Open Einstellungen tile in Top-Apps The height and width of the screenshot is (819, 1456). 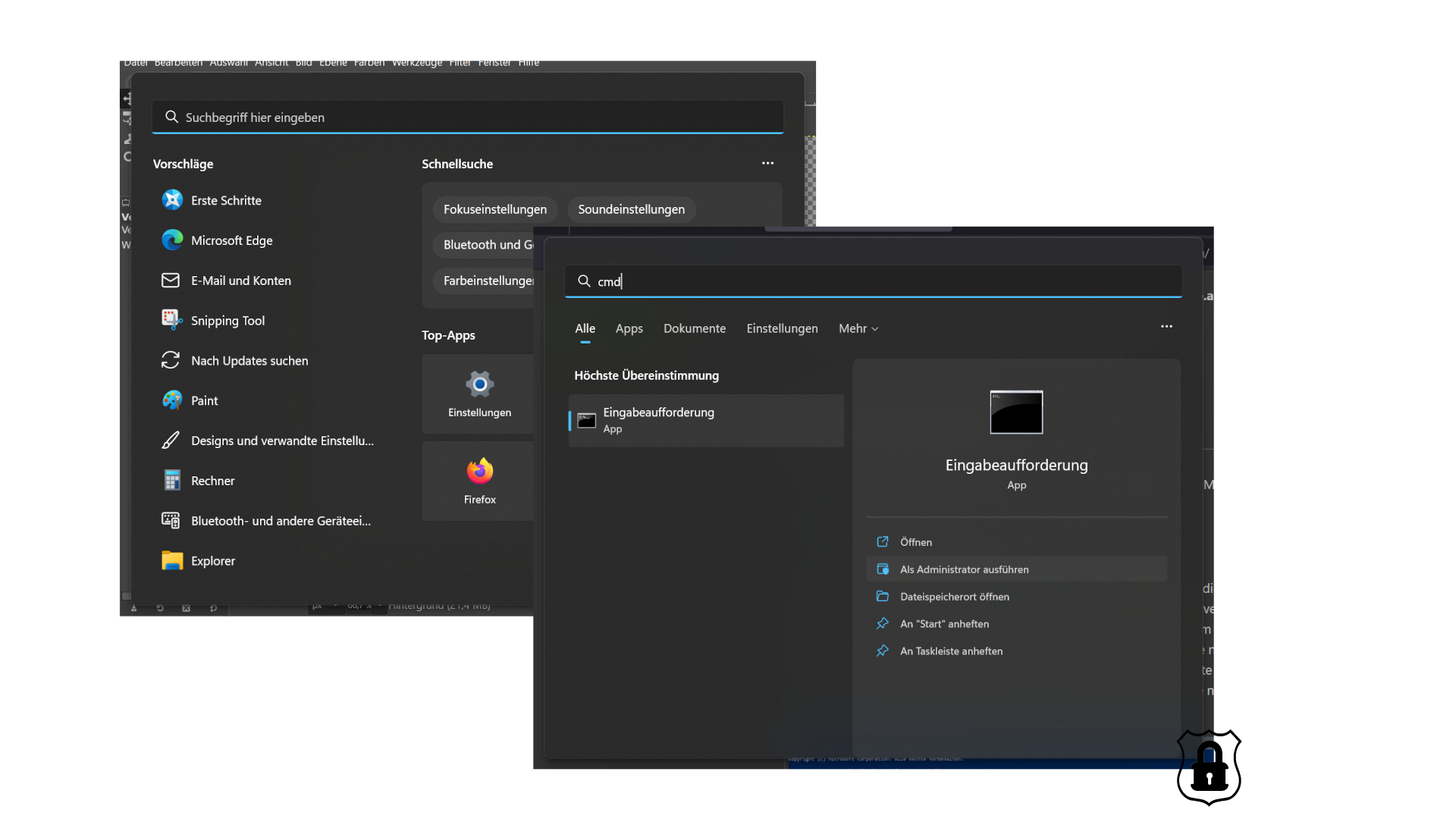pos(479,394)
